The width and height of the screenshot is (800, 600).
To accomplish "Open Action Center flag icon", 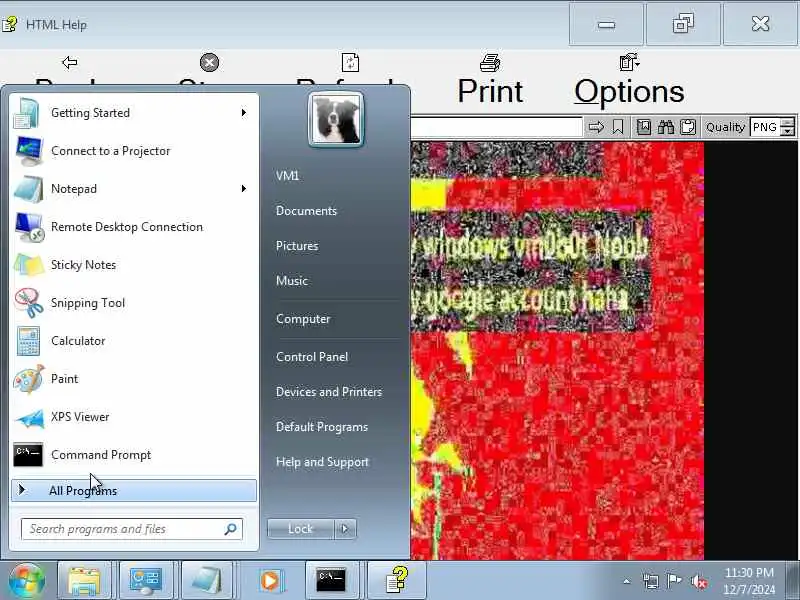I will [x=674, y=581].
